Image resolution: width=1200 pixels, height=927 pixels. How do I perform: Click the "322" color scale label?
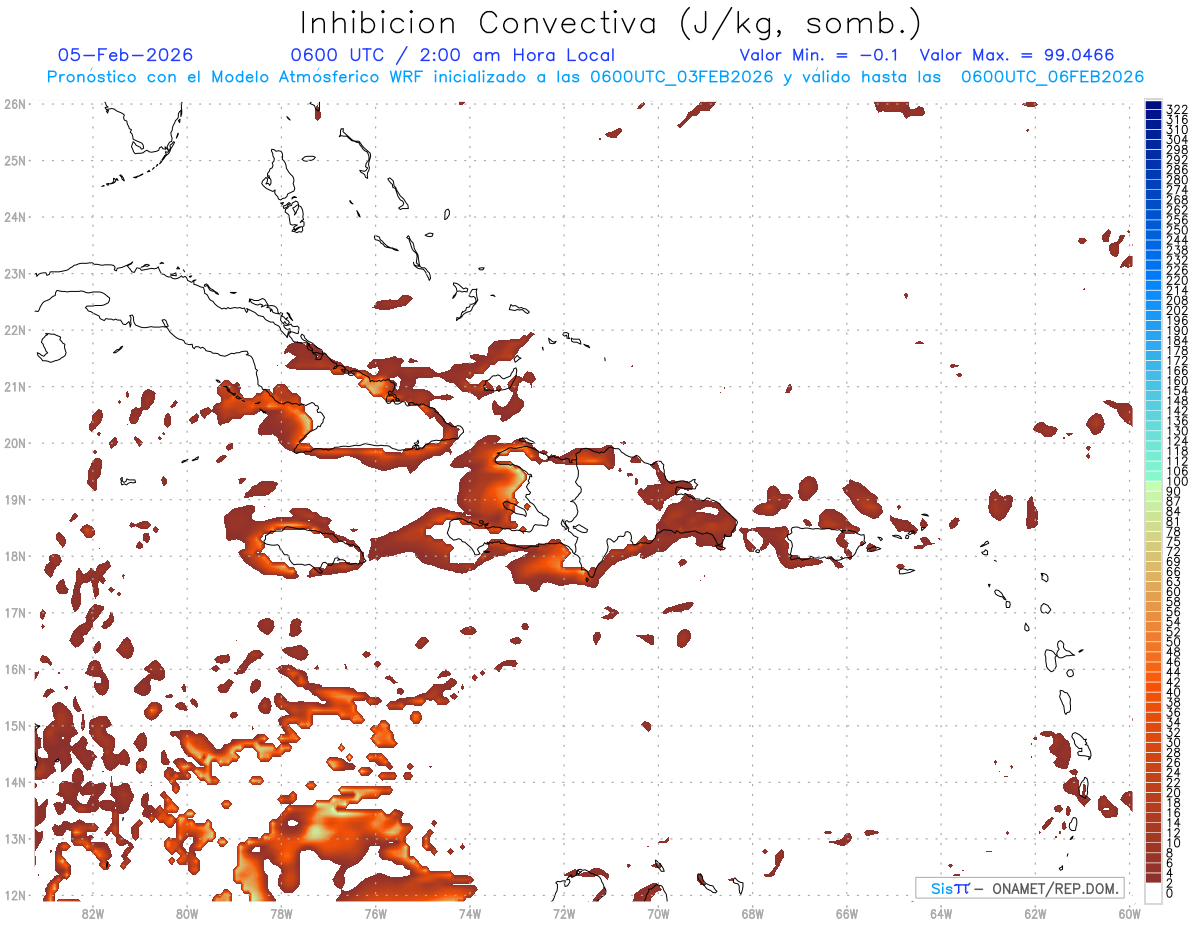point(1177,109)
